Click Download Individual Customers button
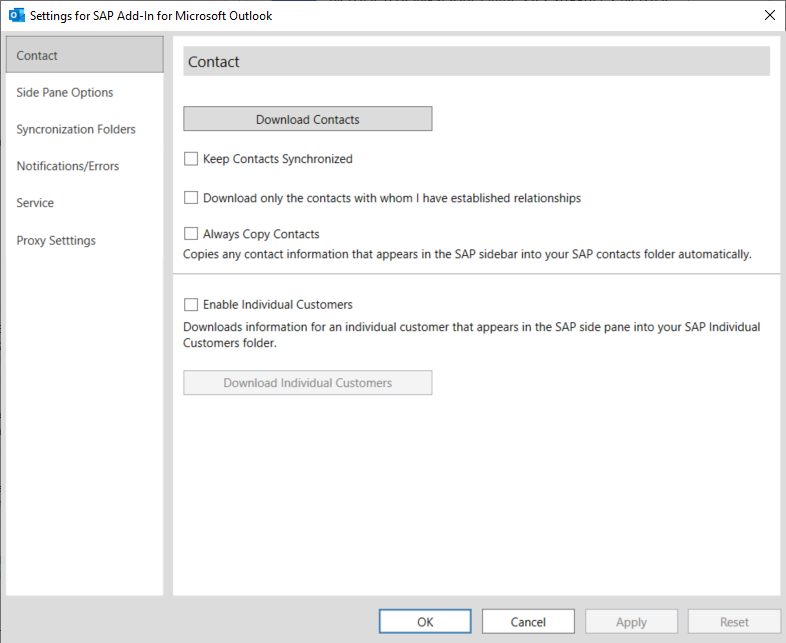This screenshot has height=643, width=786. [308, 382]
